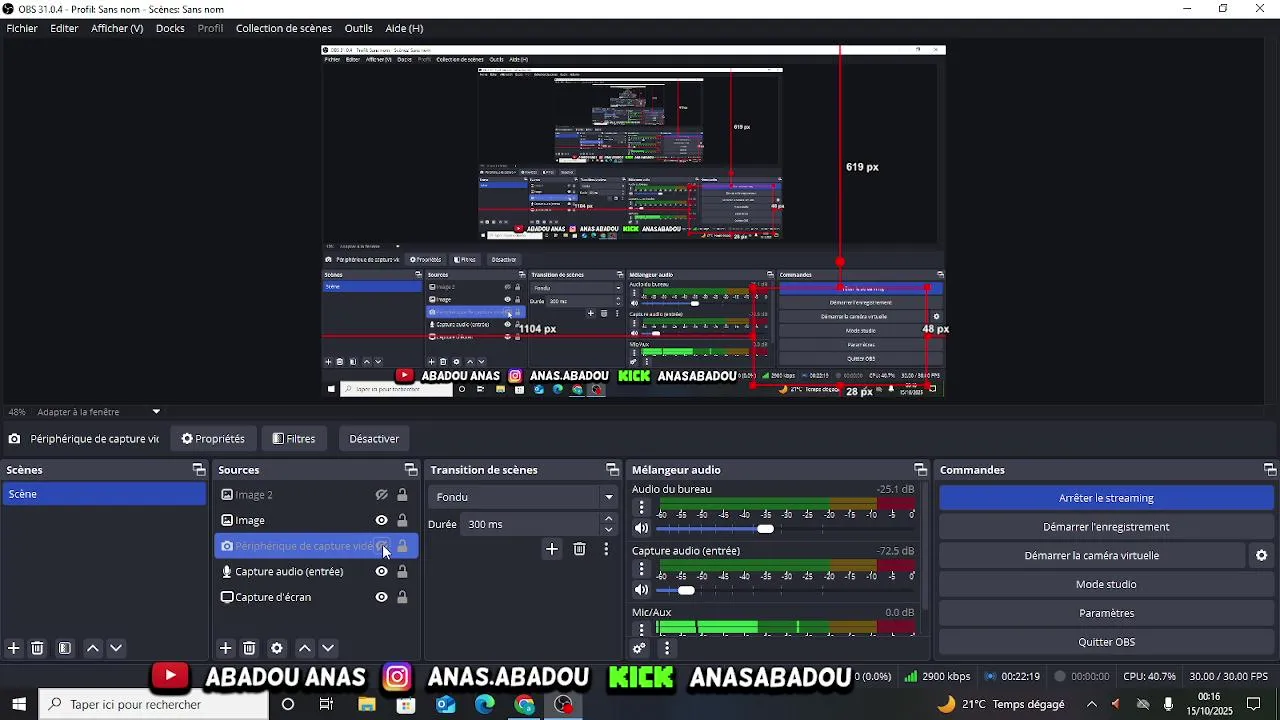Open source properties gear in Sources panel
The image size is (1280, 720).
click(x=277, y=648)
